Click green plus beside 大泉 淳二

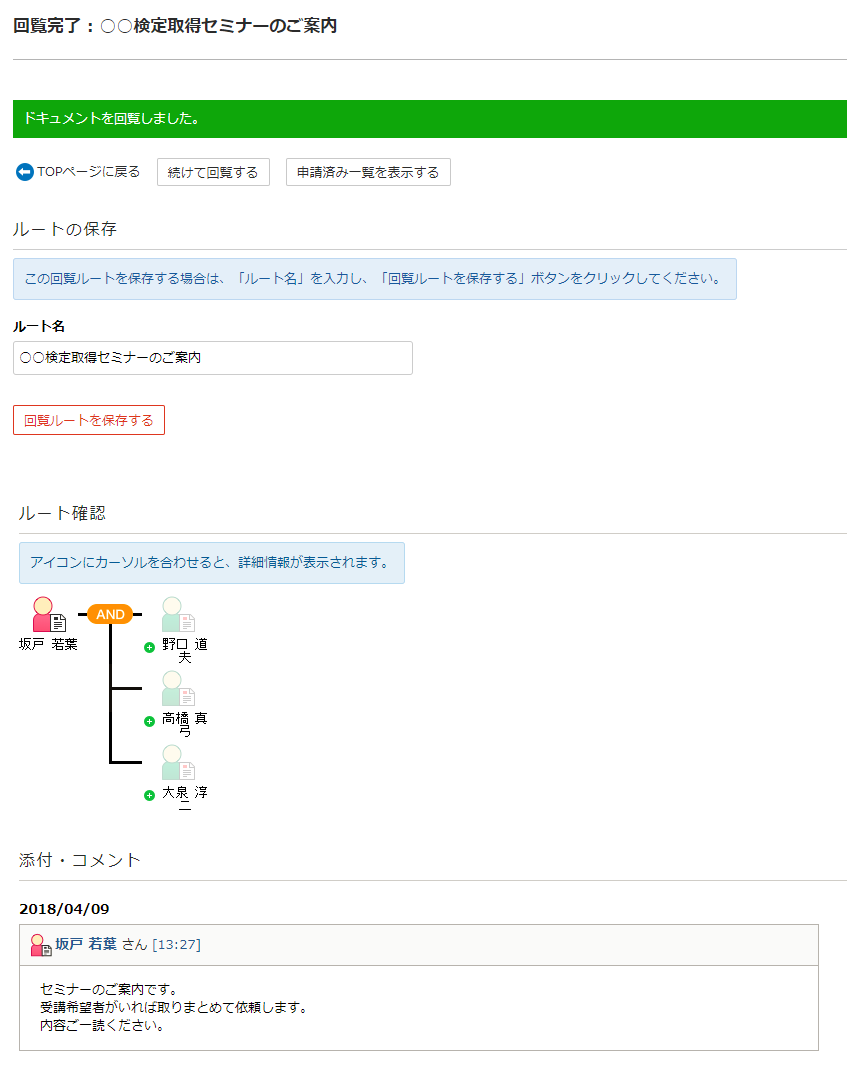coord(149,796)
